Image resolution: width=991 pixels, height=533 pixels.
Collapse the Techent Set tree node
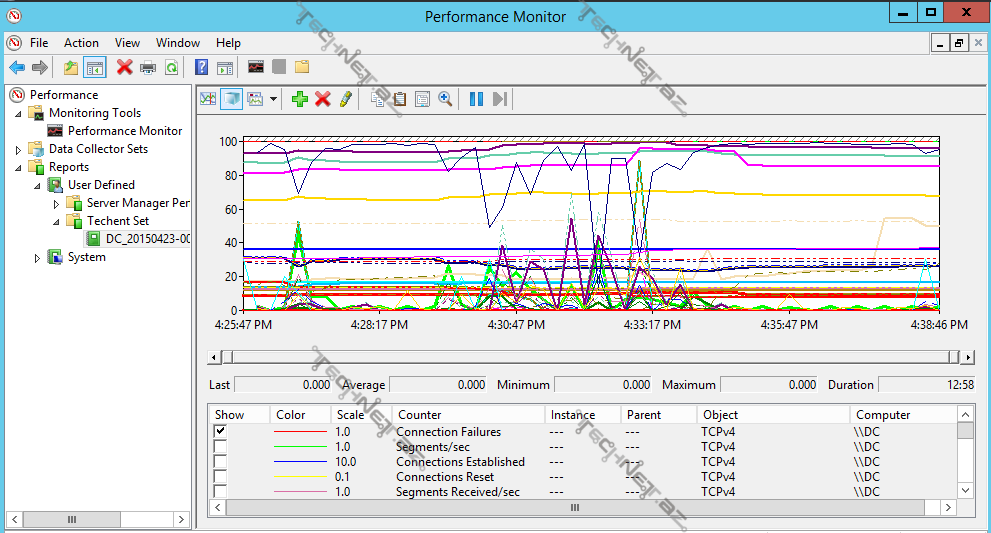56,221
